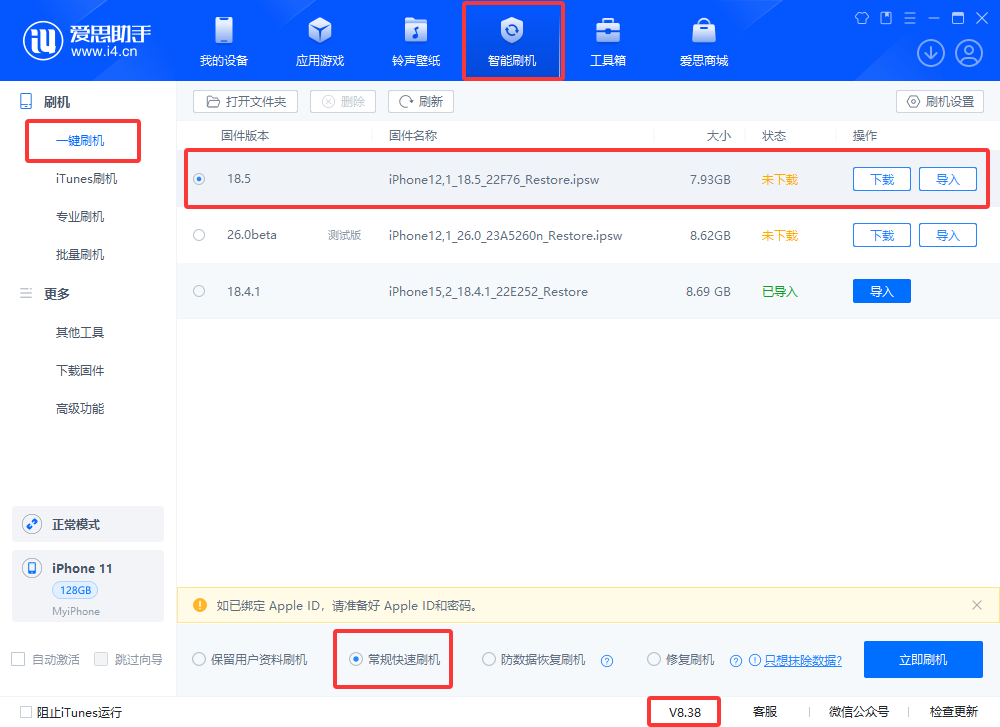Screen dimensions: 1000x727
Task: Go to 铃声壁纸 ringtones and wallpapers
Action: (x=416, y=41)
